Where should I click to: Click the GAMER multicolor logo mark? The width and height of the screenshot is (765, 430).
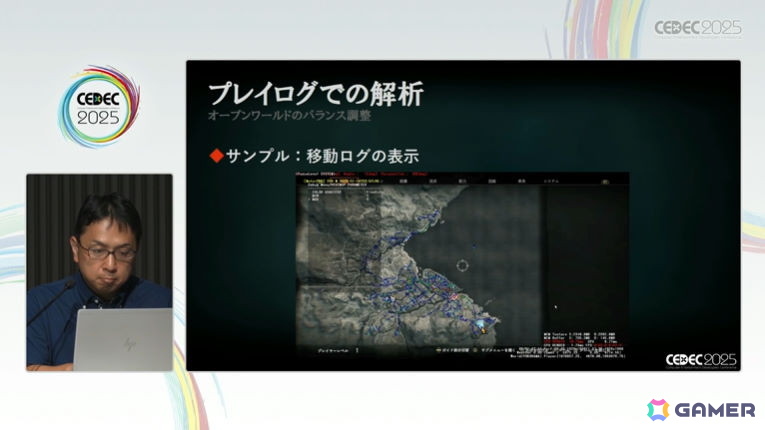tap(658, 410)
